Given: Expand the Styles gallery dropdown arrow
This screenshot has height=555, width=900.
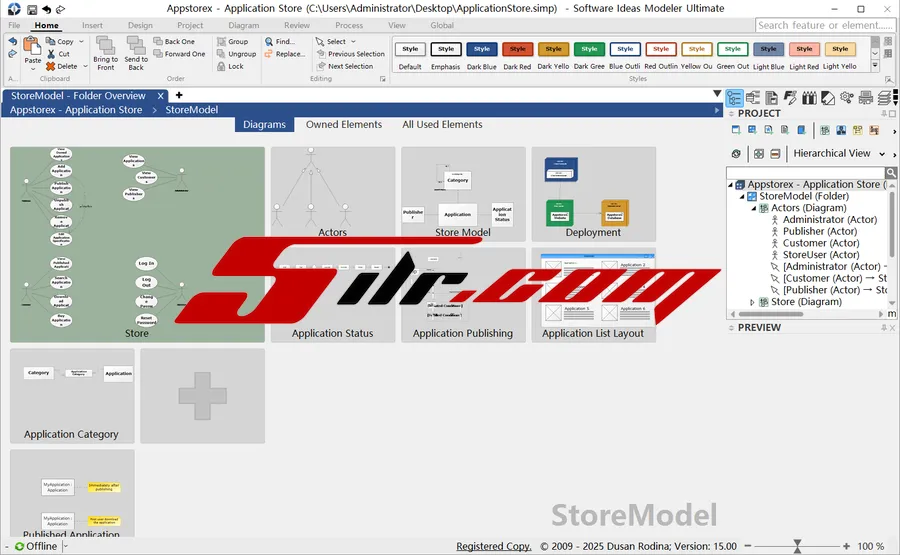Looking at the screenshot, I should click(875, 66).
